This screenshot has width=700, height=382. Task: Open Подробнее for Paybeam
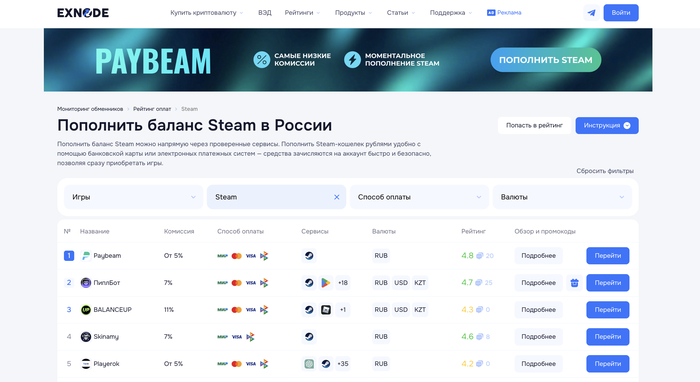[x=538, y=256]
